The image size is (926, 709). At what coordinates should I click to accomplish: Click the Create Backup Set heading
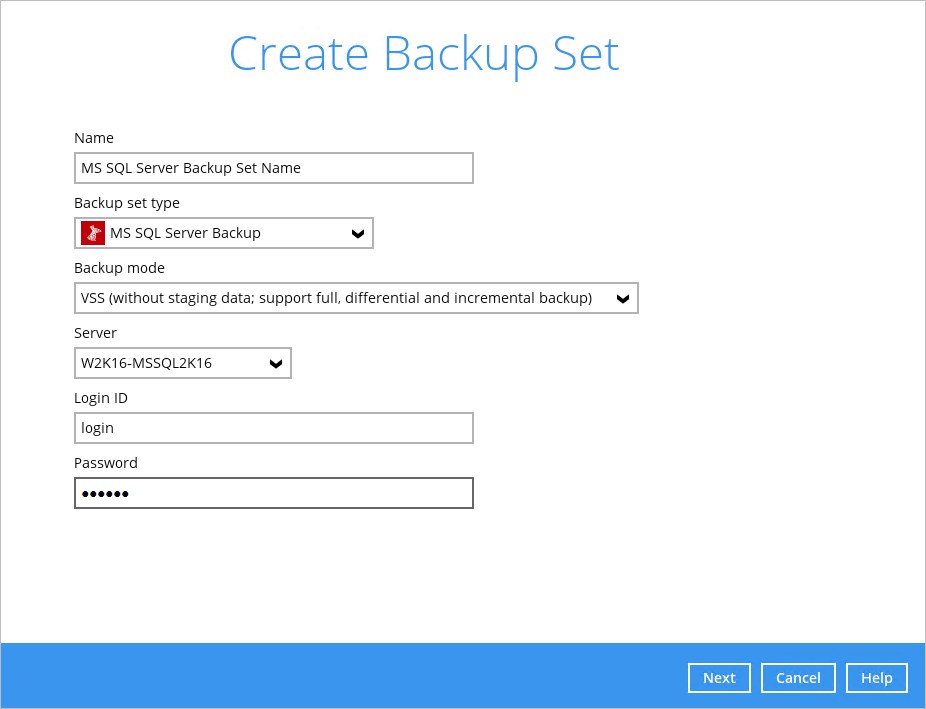(424, 54)
